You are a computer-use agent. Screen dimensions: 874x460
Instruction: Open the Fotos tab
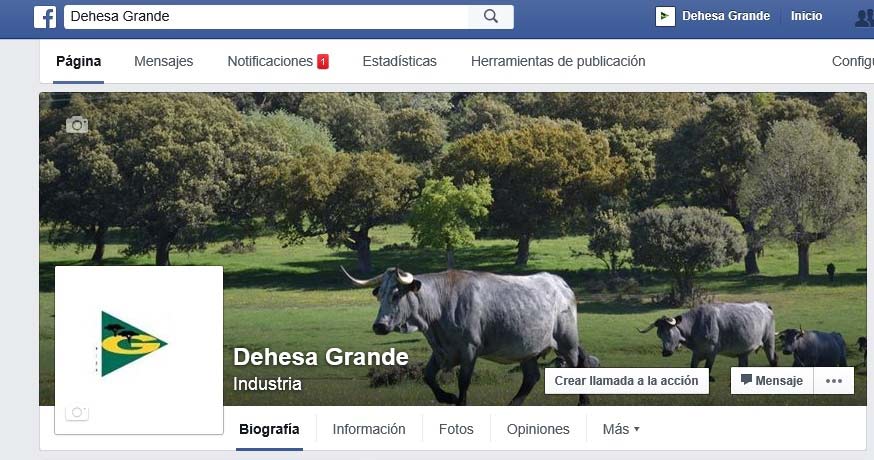456,429
